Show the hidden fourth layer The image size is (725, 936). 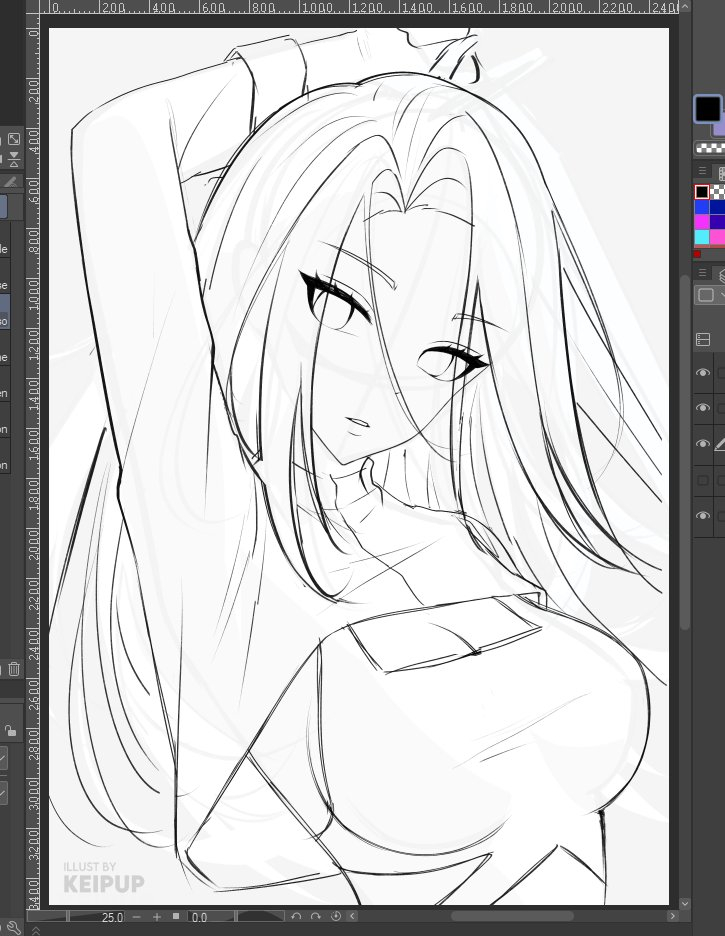[703, 480]
